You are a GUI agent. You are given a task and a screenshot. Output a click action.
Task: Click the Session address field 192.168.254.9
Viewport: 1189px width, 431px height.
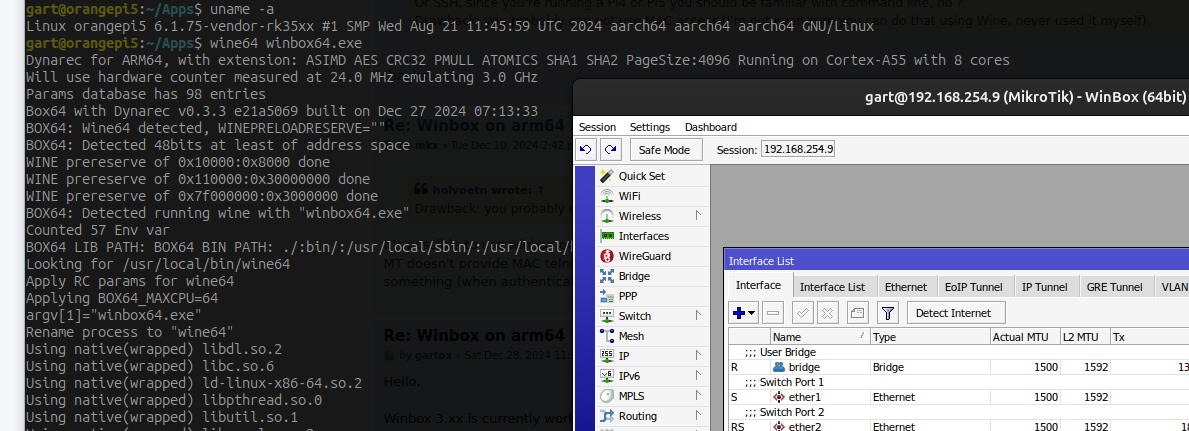click(x=798, y=149)
